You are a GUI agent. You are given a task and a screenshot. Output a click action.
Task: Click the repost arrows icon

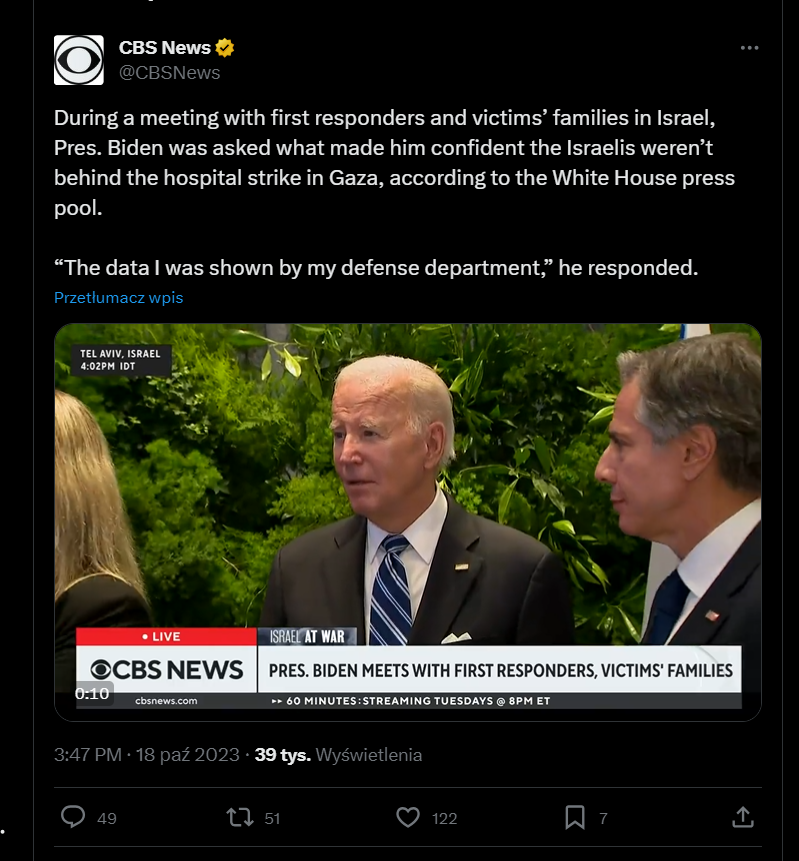(x=240, y=817)
